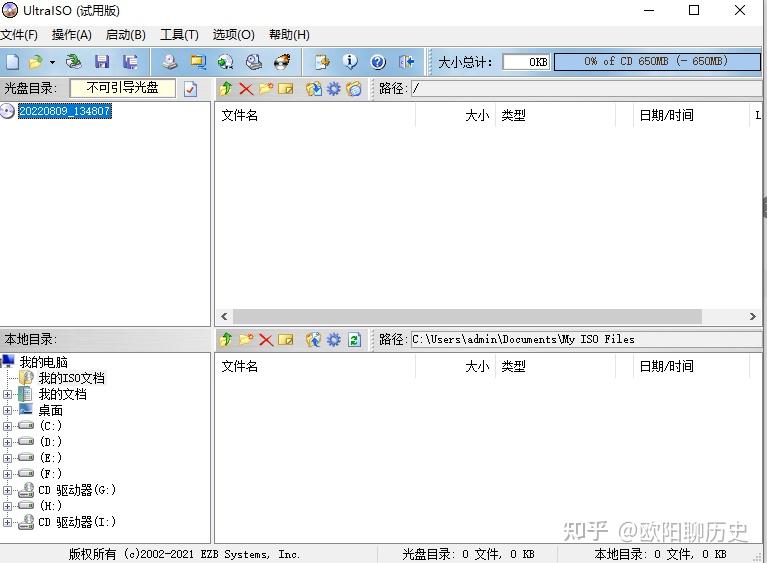Viewport: 767px width, 563px height.
Task: Click red X delete in disc toolbar
Action: [x=246, y=89]
